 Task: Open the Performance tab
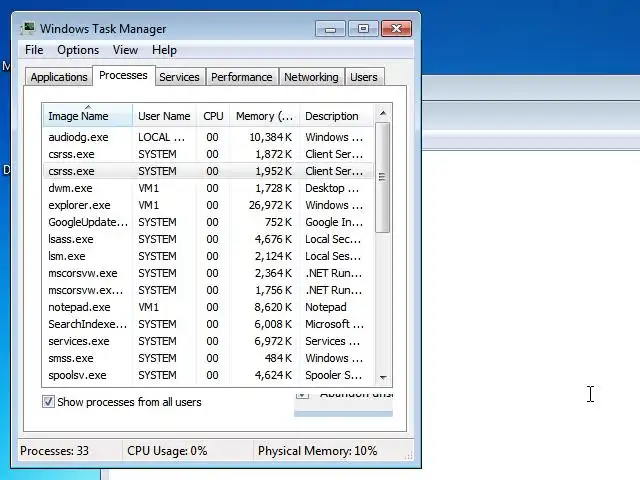(242, 77)
